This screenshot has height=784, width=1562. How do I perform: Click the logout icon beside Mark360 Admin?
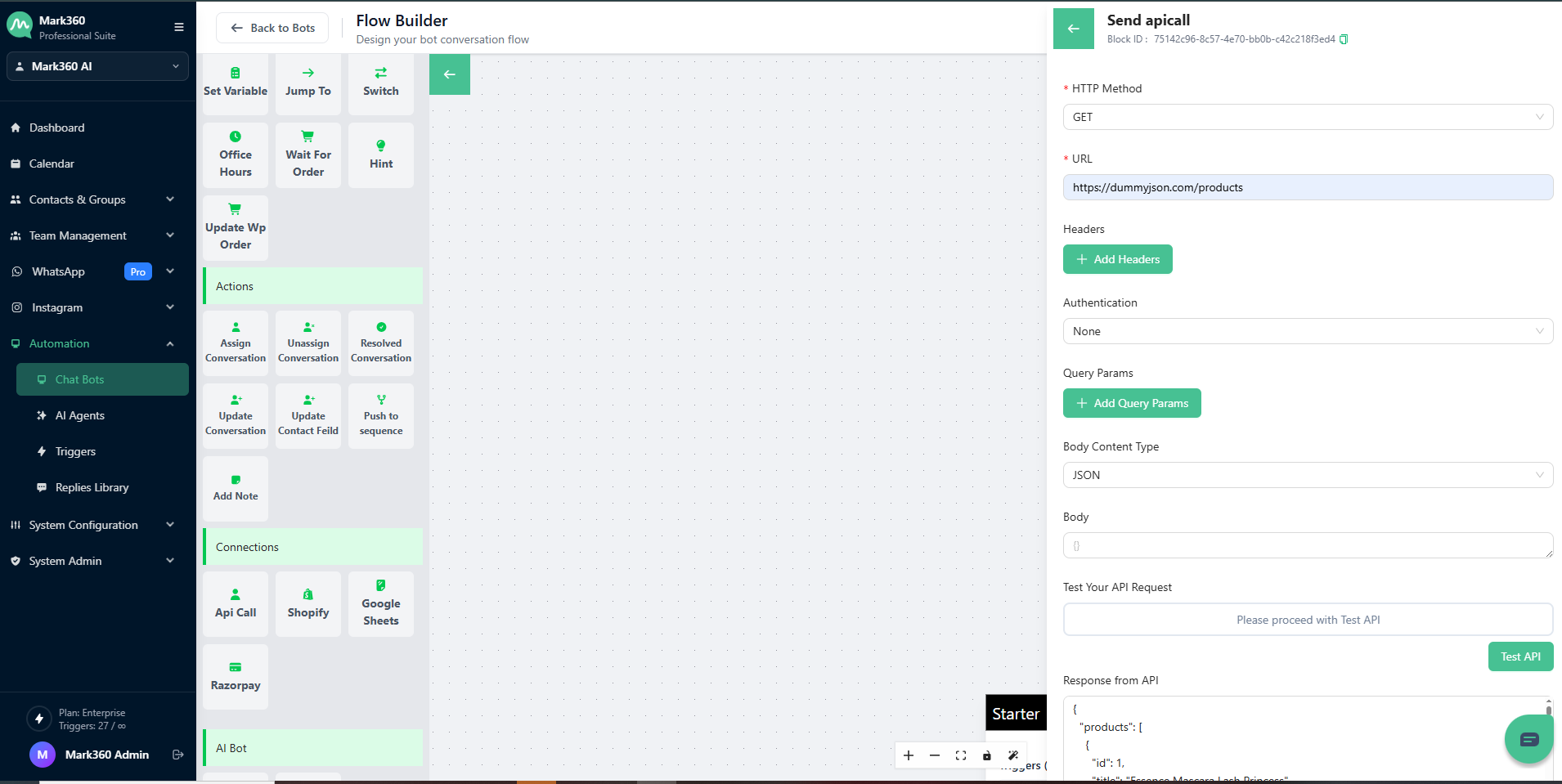pyautogui.click(x=178, y=755)
